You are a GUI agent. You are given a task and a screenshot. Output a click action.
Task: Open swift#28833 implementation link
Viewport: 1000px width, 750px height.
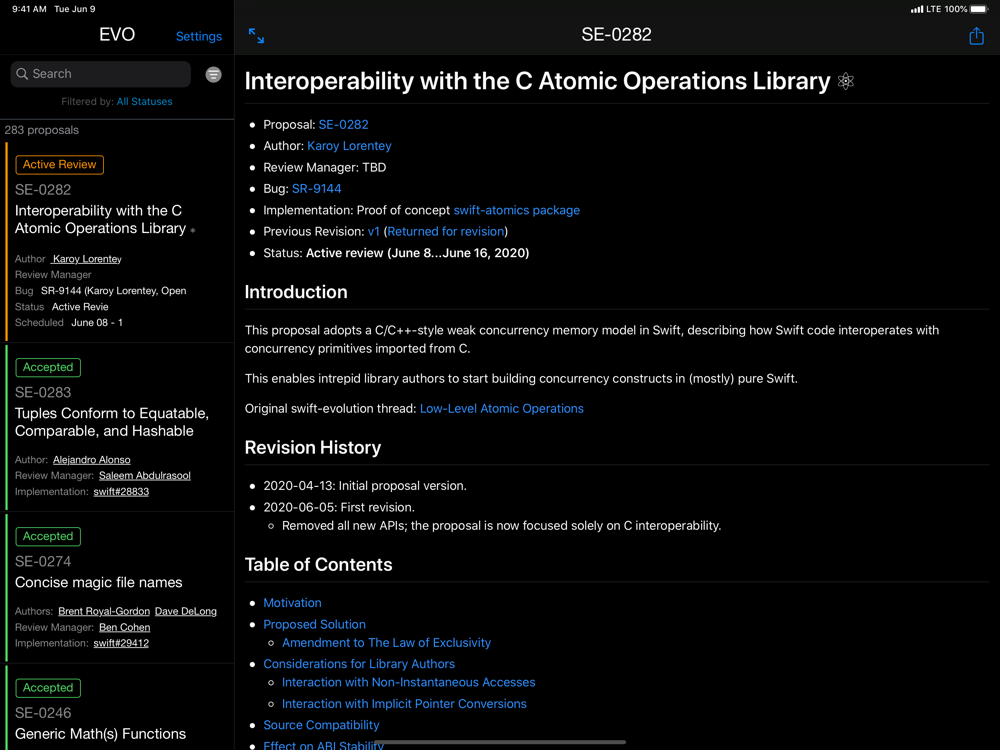coord(121,492)
